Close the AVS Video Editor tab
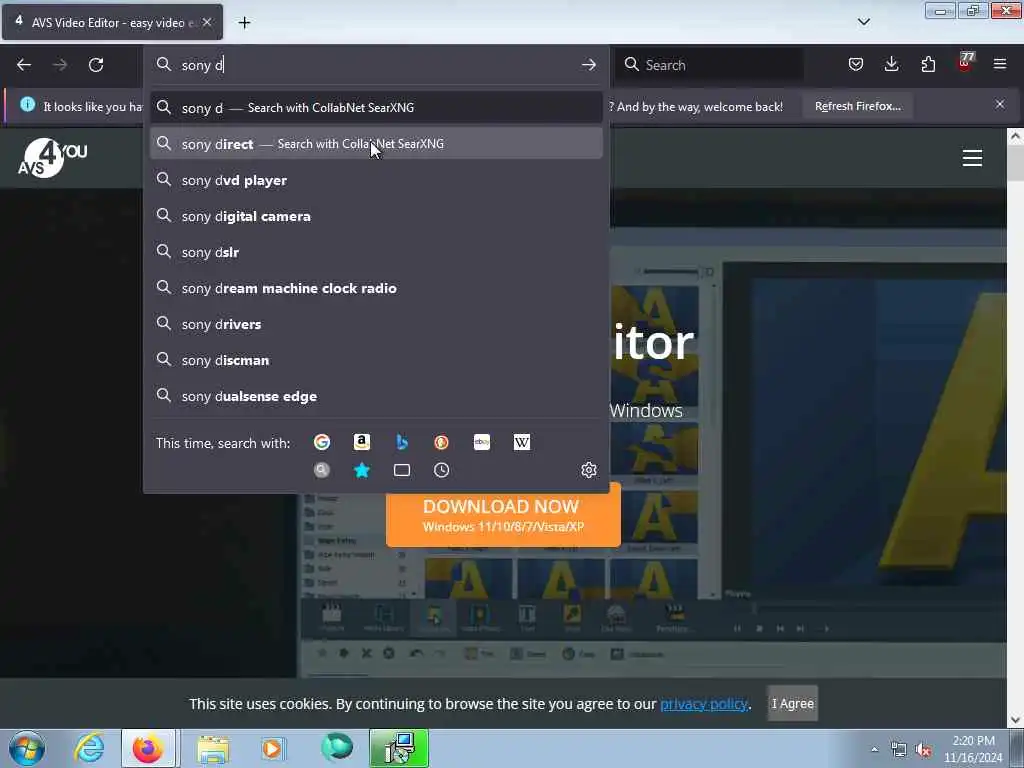Viewport: 1024px width, 768px height. tap(207, 22)
